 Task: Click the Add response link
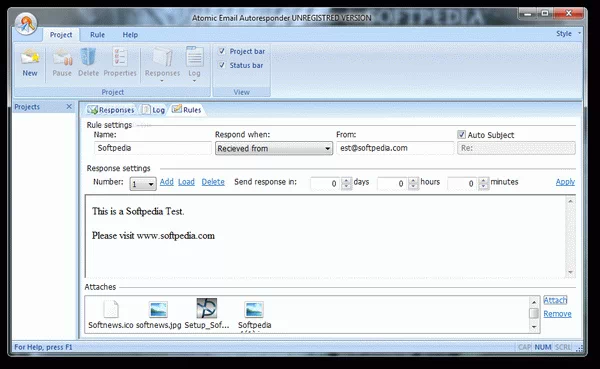point(166,182)
